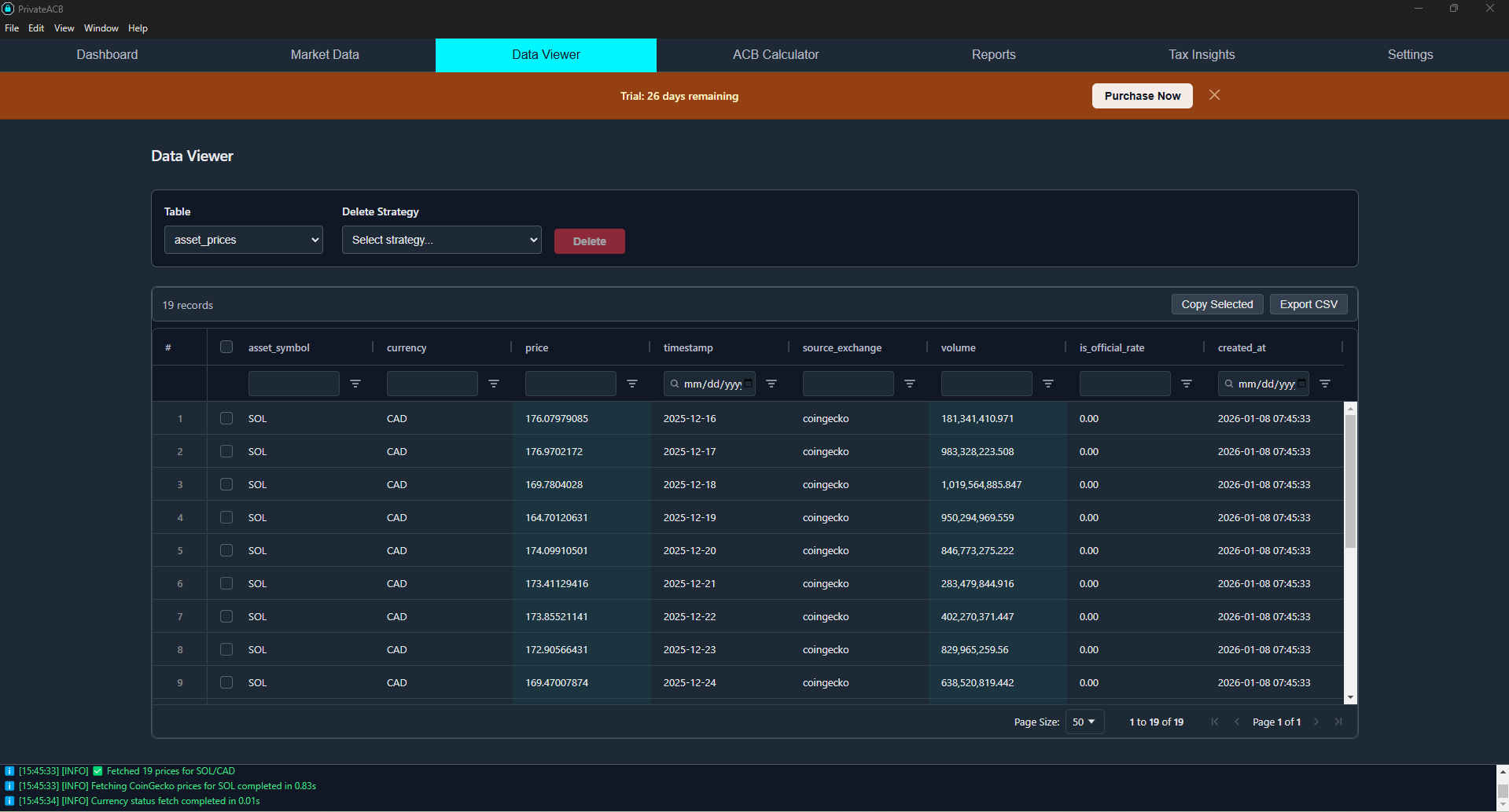Click the asset_symbol filter input
Viewport: 1509px width, 812px height.
click(x=294, y=384)
